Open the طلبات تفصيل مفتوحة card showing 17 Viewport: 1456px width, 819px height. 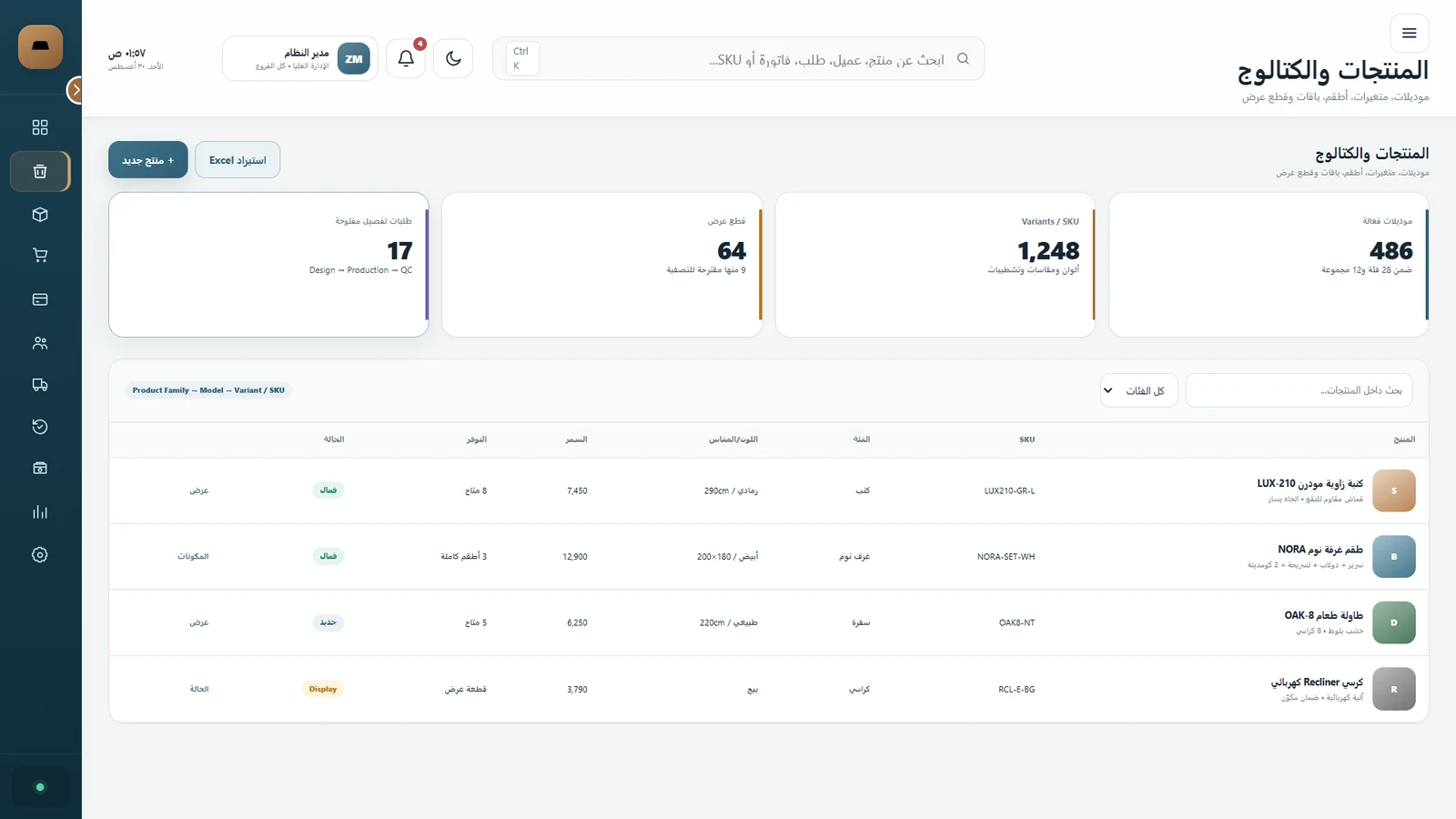(x=268, y=265)
